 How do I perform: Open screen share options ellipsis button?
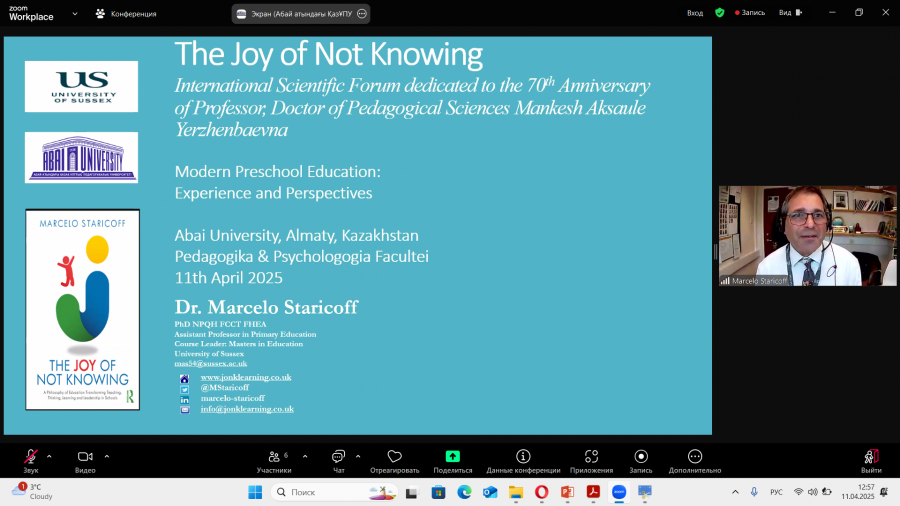pos(362,14)
